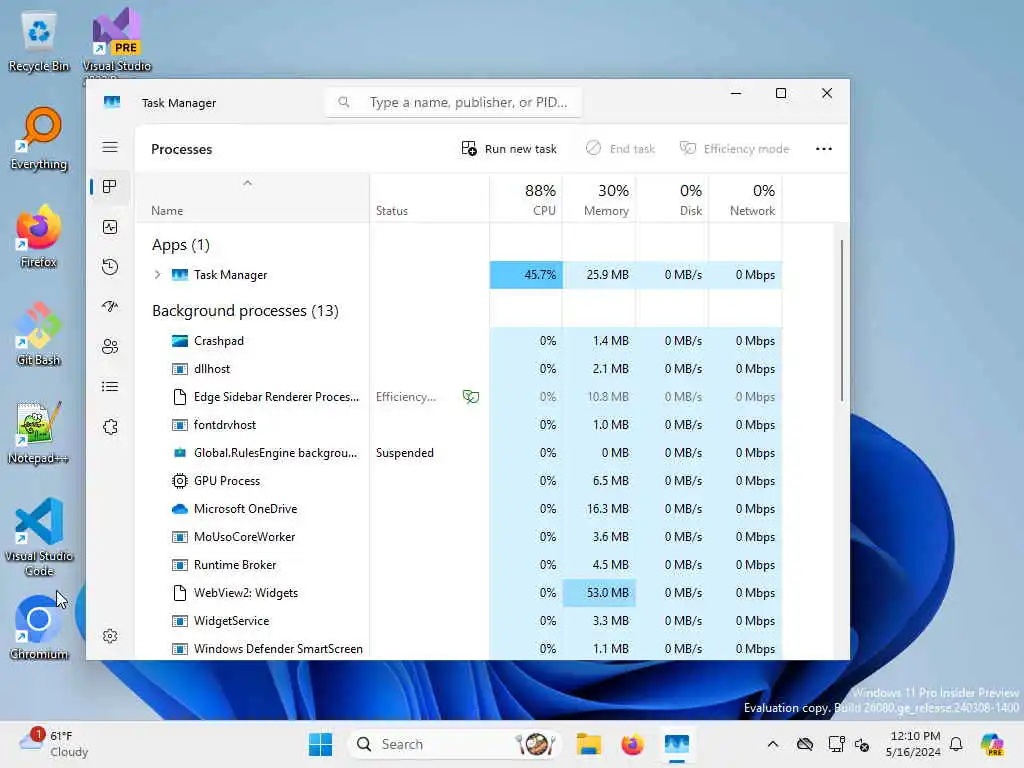Click the 45.7% CPU cell
The image size is (1024, 768).
526,275
